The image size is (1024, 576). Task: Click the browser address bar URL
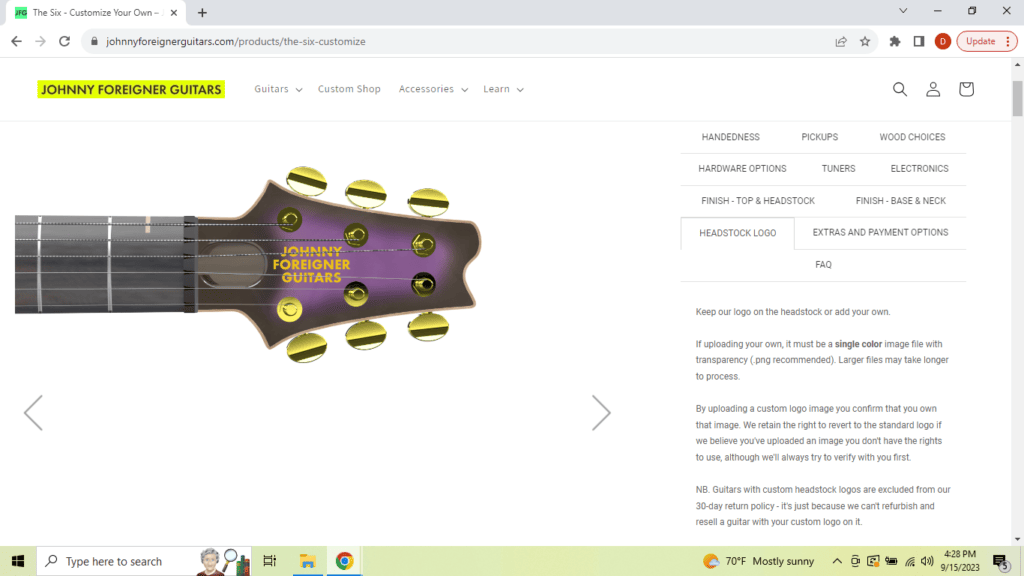236,41
